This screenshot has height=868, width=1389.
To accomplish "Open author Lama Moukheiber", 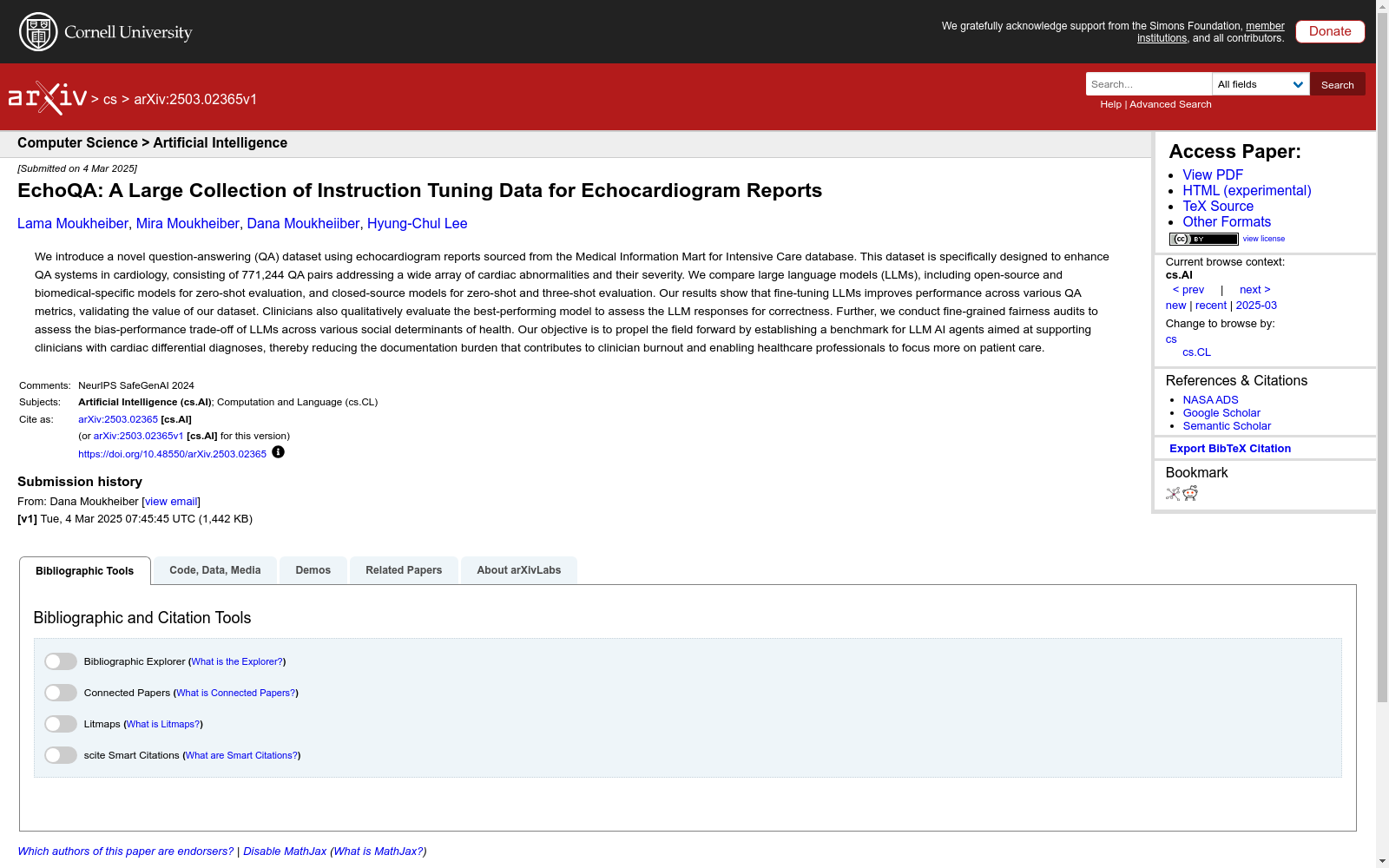I will [x=73, y=224].
